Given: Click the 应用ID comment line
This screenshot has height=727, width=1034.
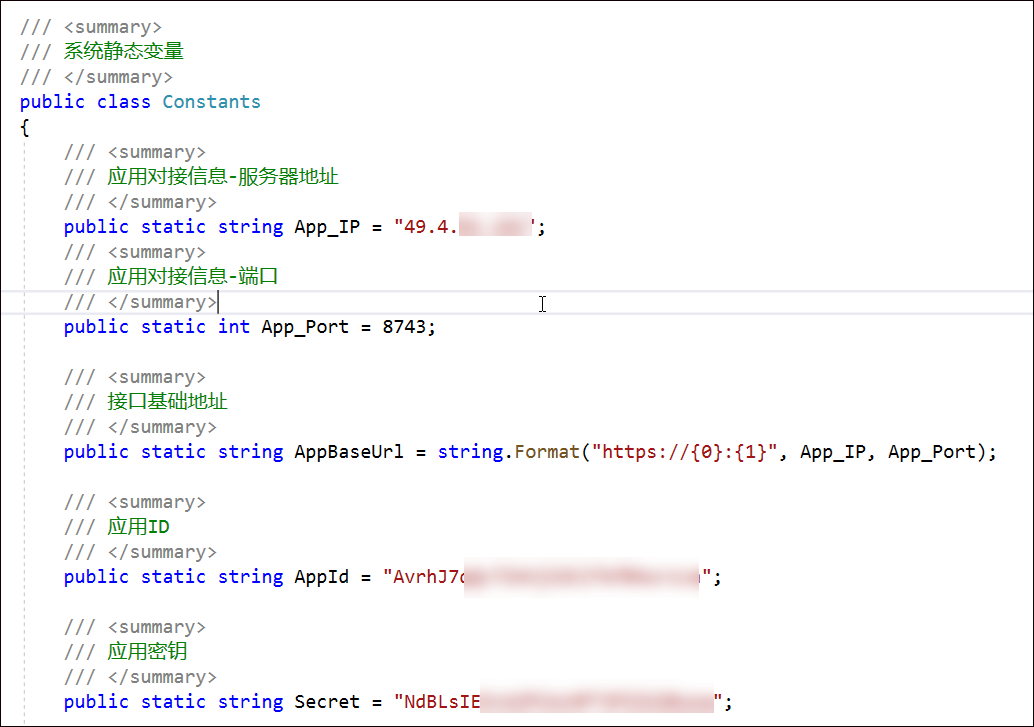Looking at the screenshot, I should 138,527.
